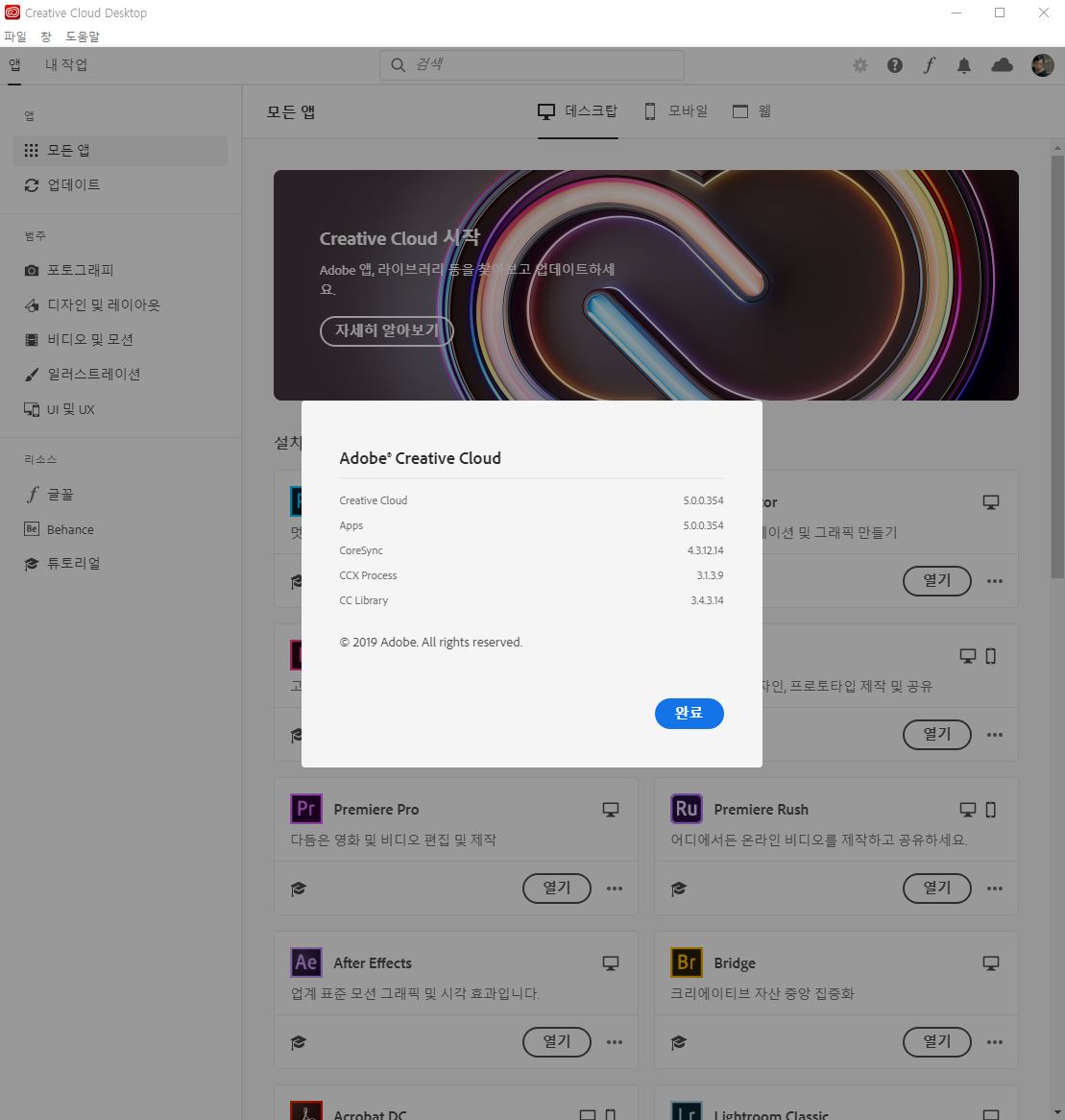Image resolution: width=1065 pixels, height=1120 pixels.
Task: Click the CoreSync version row
Action: (x=531, y=550)
